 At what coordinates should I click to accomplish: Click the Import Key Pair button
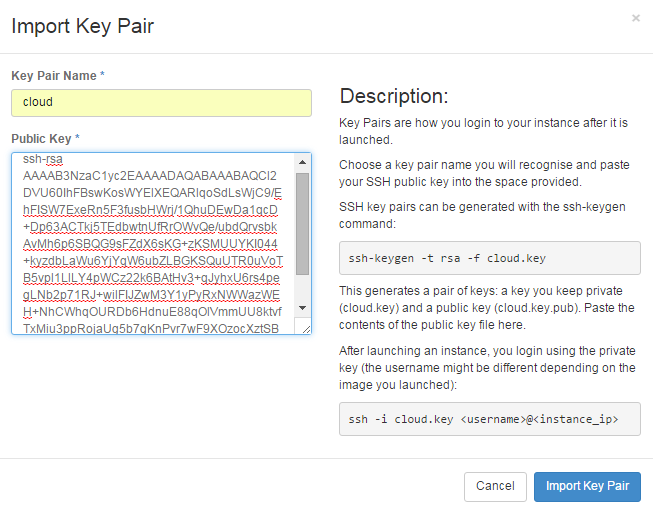click(587, 486)
